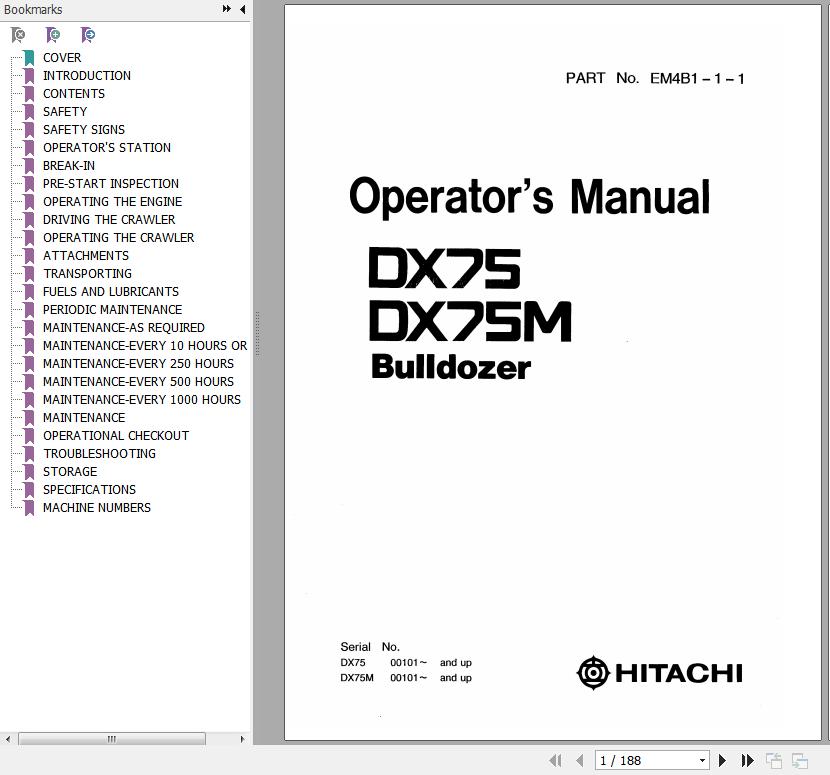The width and height of the screenshot is (830, 775).
Task: Click the bookmarks horizontal scrollbar thumb
Action: tap(112, 739)
